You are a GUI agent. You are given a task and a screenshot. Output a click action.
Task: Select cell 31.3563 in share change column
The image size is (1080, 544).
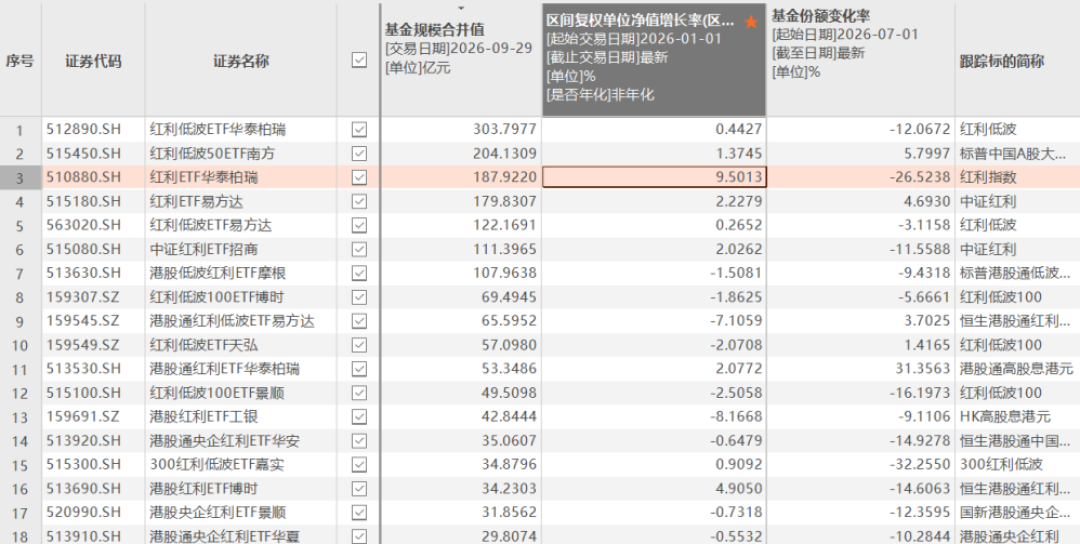click(922, 369)
